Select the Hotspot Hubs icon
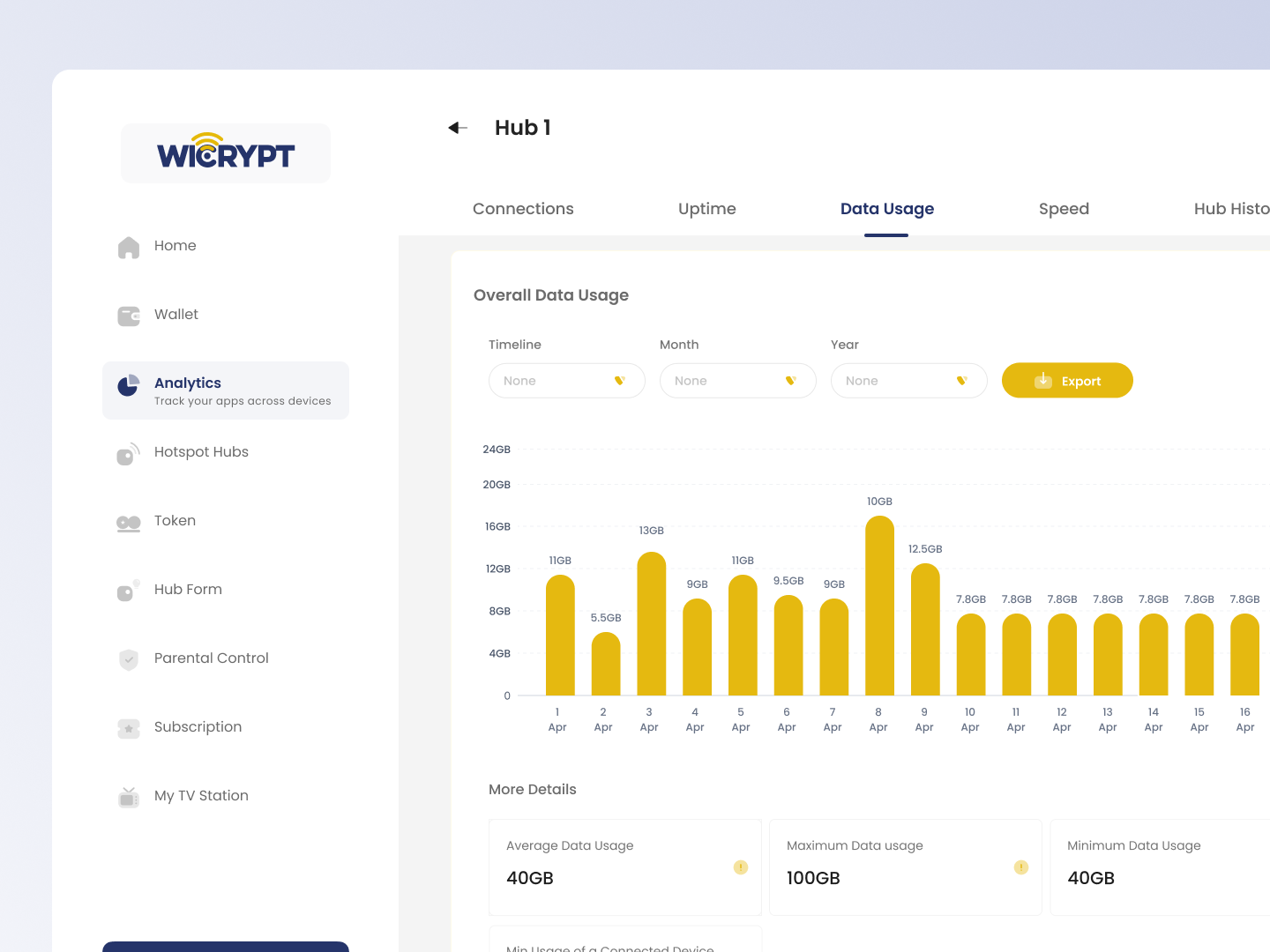This screenshot has width=1270, height=952. (x=128, y=454)
